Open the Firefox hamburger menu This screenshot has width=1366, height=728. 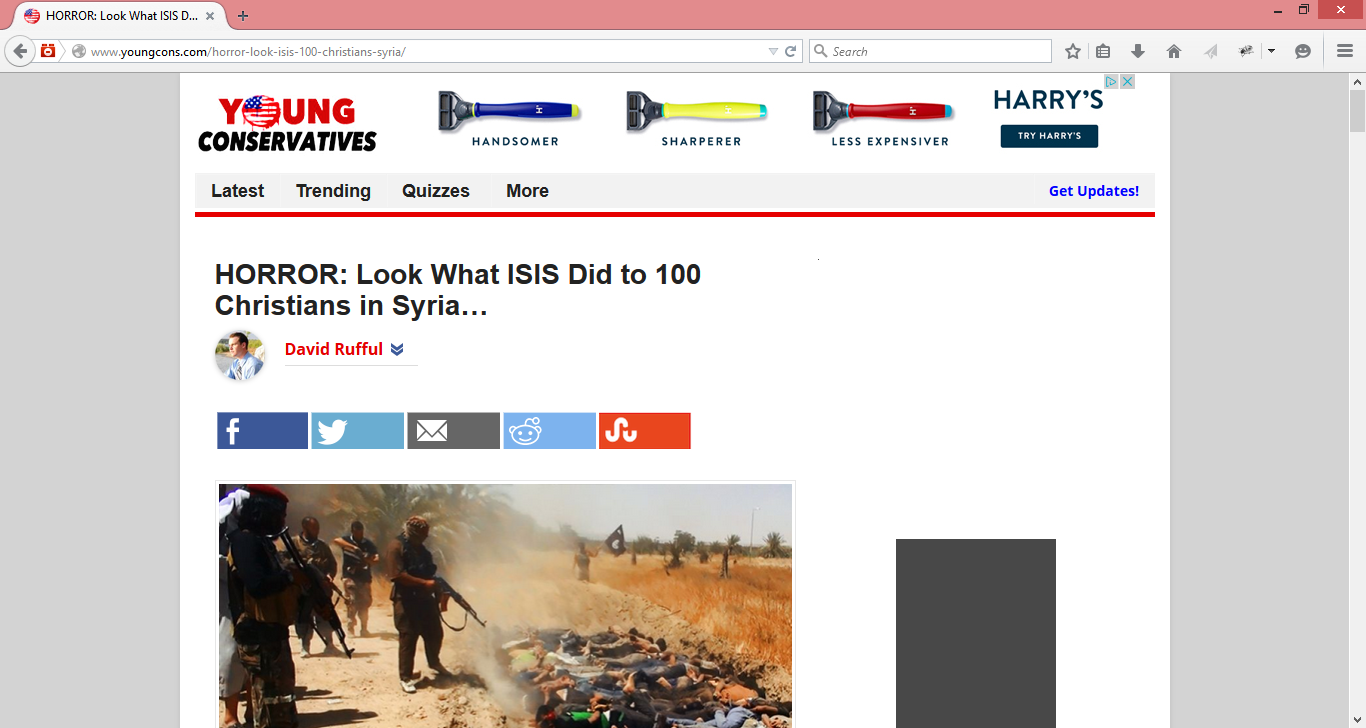(x=1345, y=51)
